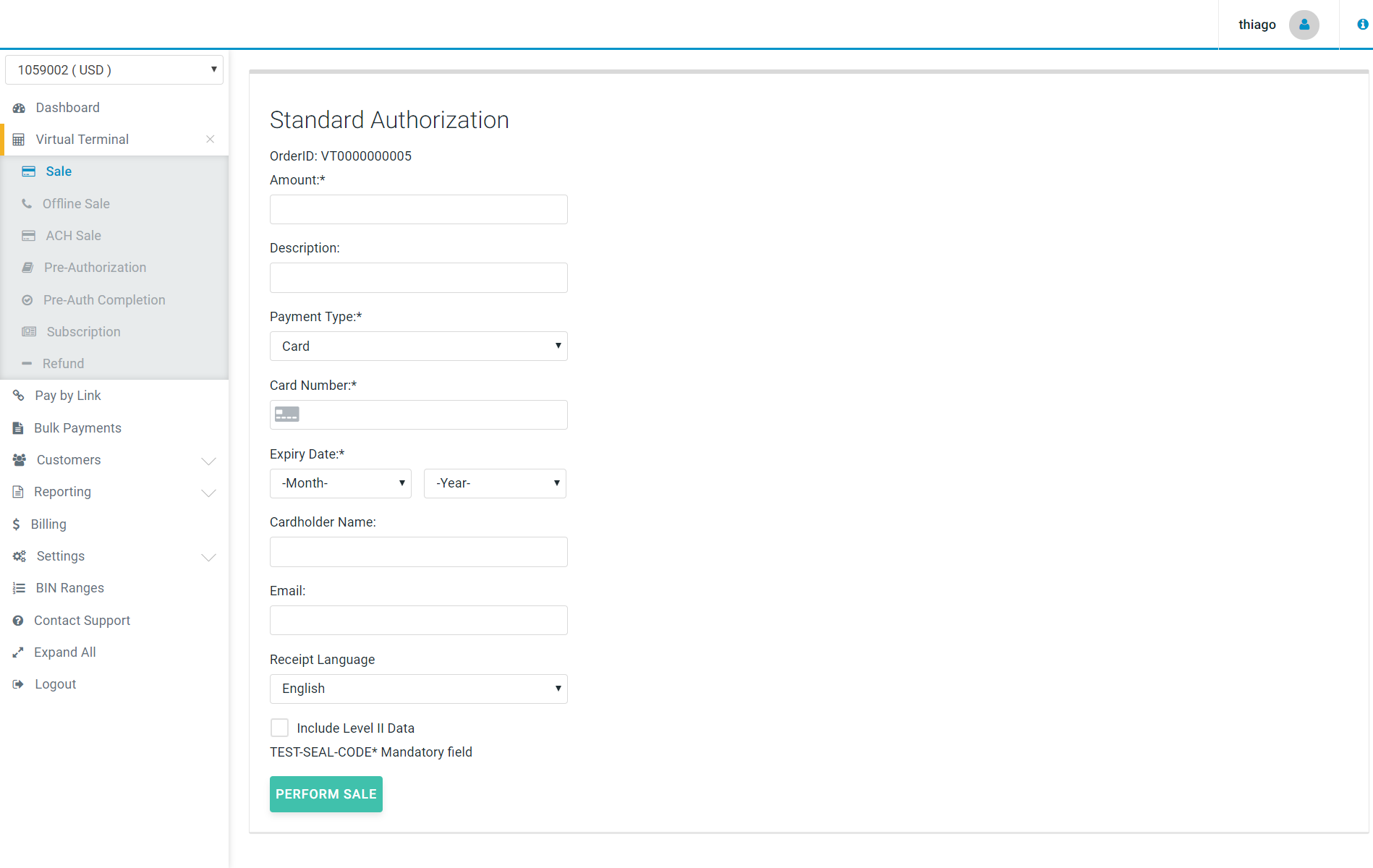The image size is (1373, 868).
Task: Click the user avatar icon next to thiago
Action: pyautogui.click(x=1304, y=25)
